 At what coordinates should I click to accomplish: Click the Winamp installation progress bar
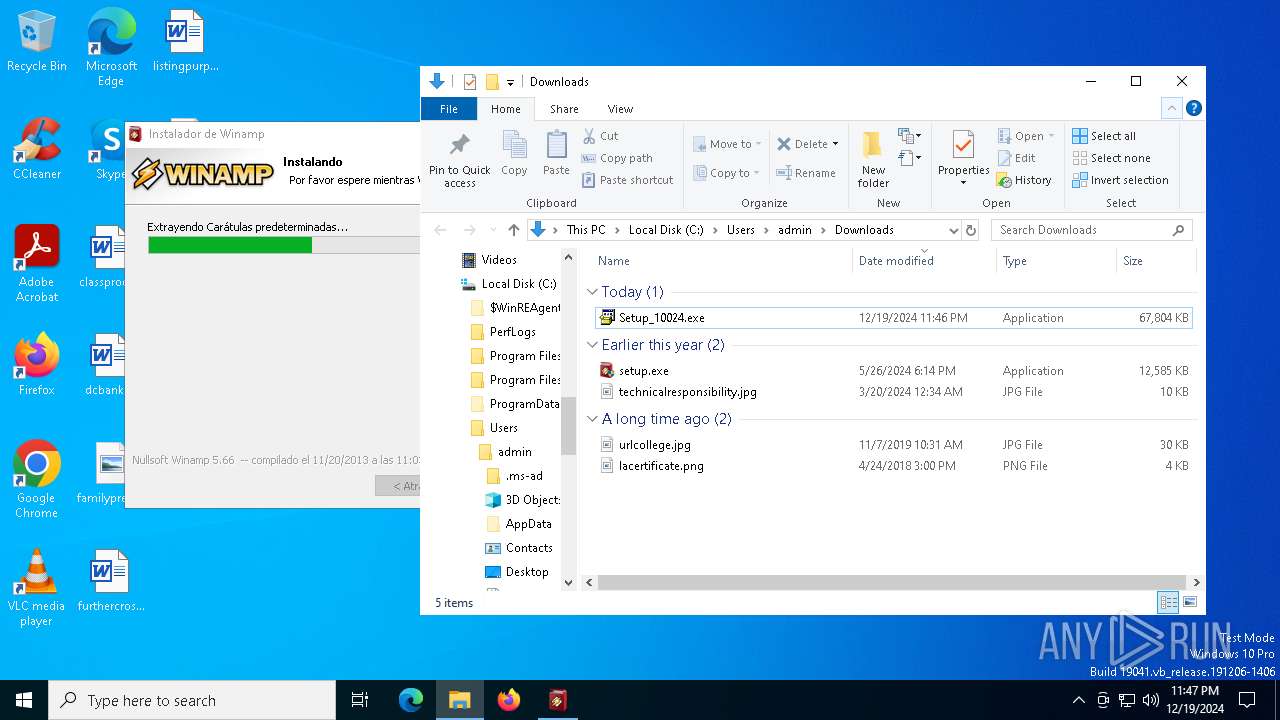[x=283, y=245]
